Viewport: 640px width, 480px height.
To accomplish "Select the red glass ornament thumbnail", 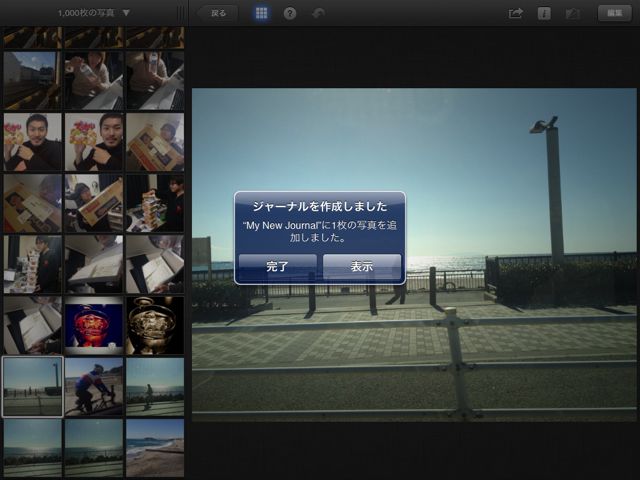I will (x=94, y=325).
